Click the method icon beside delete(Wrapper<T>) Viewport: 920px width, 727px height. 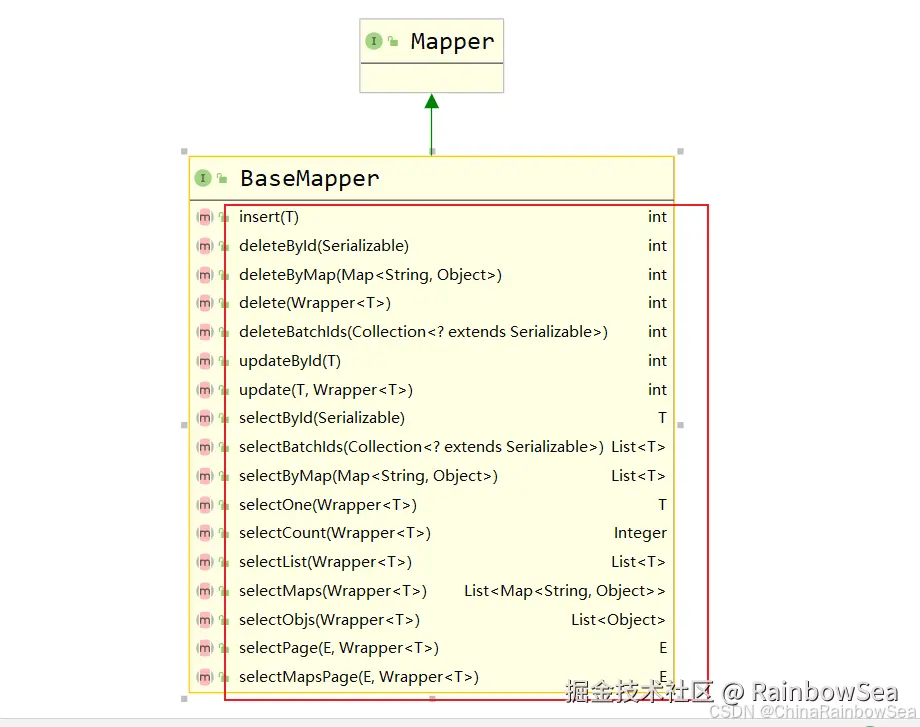204,303
